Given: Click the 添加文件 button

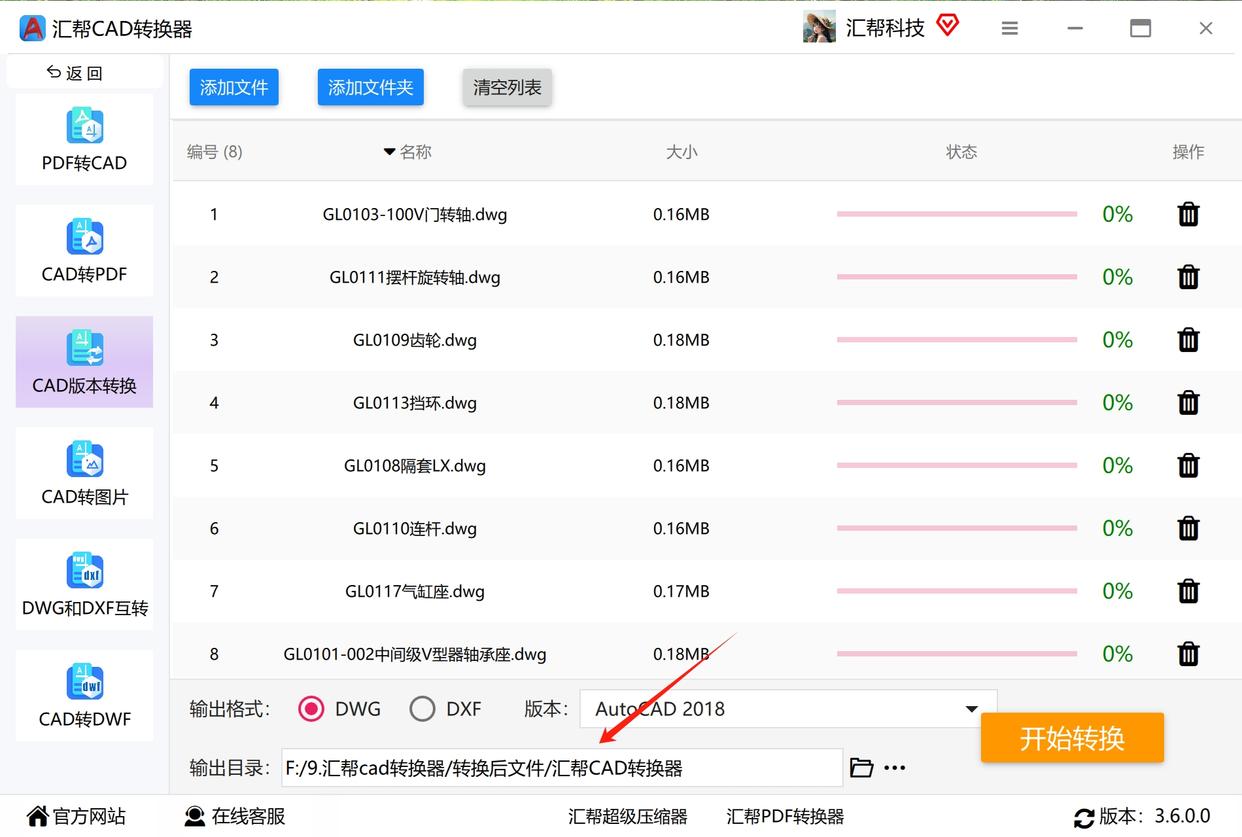Looking at the screenshot, I should pos(234,87).
